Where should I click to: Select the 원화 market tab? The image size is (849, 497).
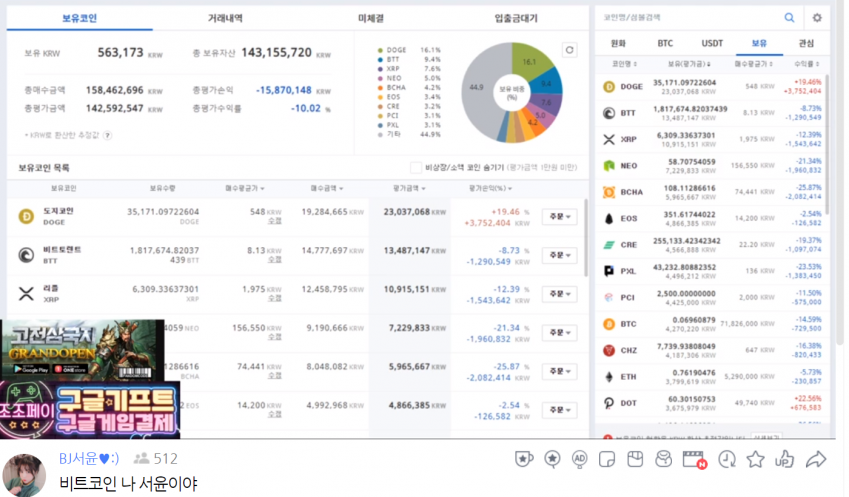click(618, 43)
